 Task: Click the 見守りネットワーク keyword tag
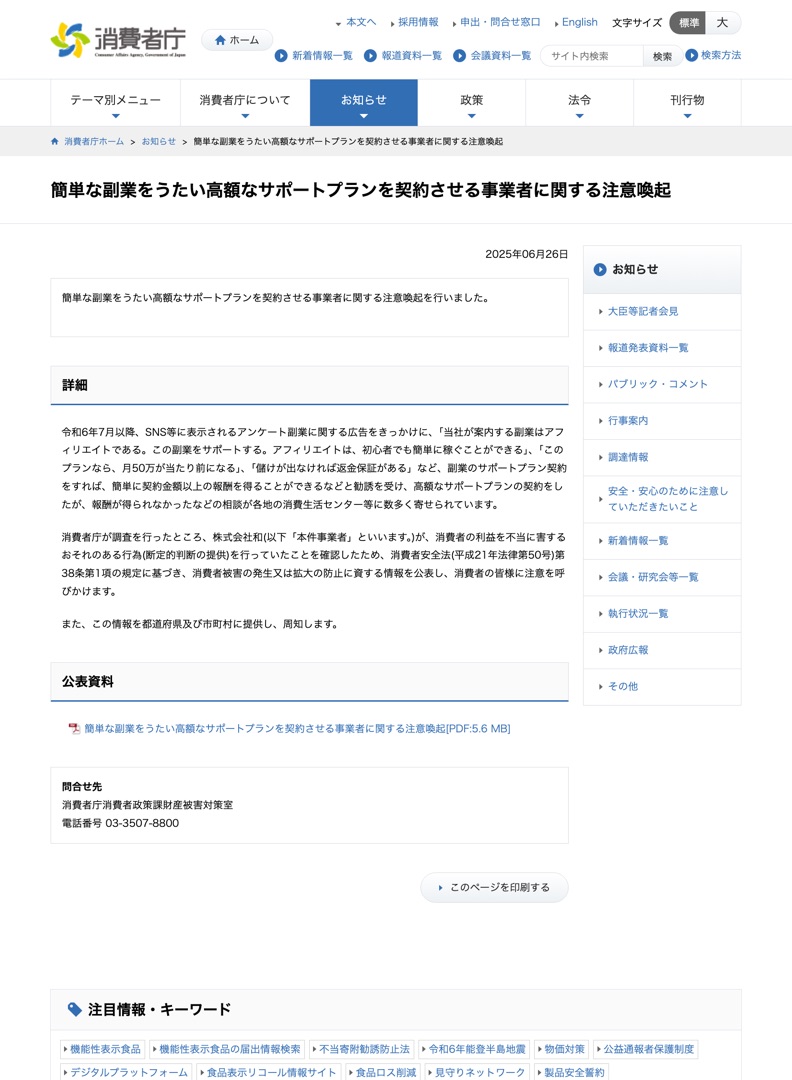tap(477, 1072)
